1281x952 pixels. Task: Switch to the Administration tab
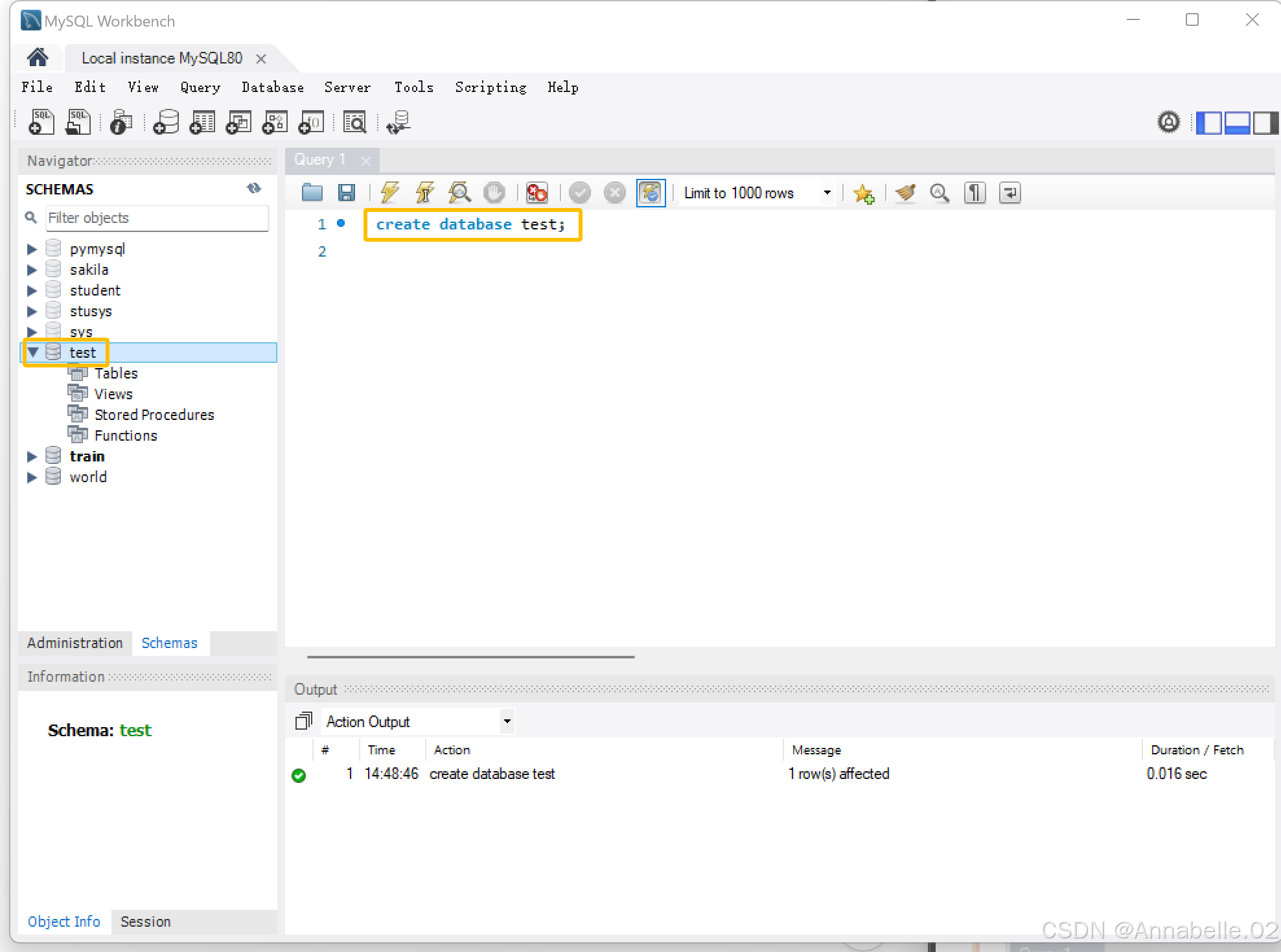(75, 643)
